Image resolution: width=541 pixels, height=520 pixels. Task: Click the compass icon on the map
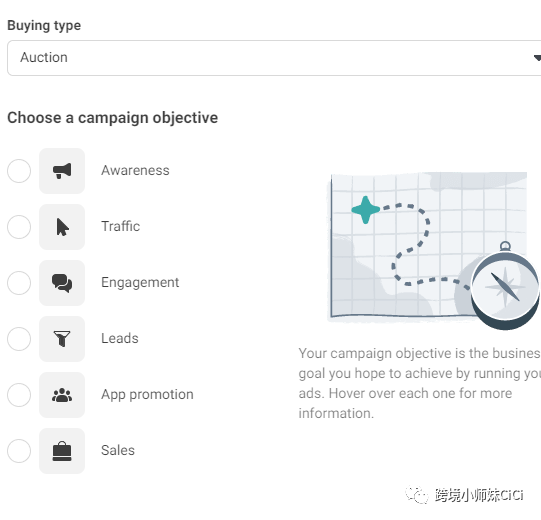(x=505, y=286)
